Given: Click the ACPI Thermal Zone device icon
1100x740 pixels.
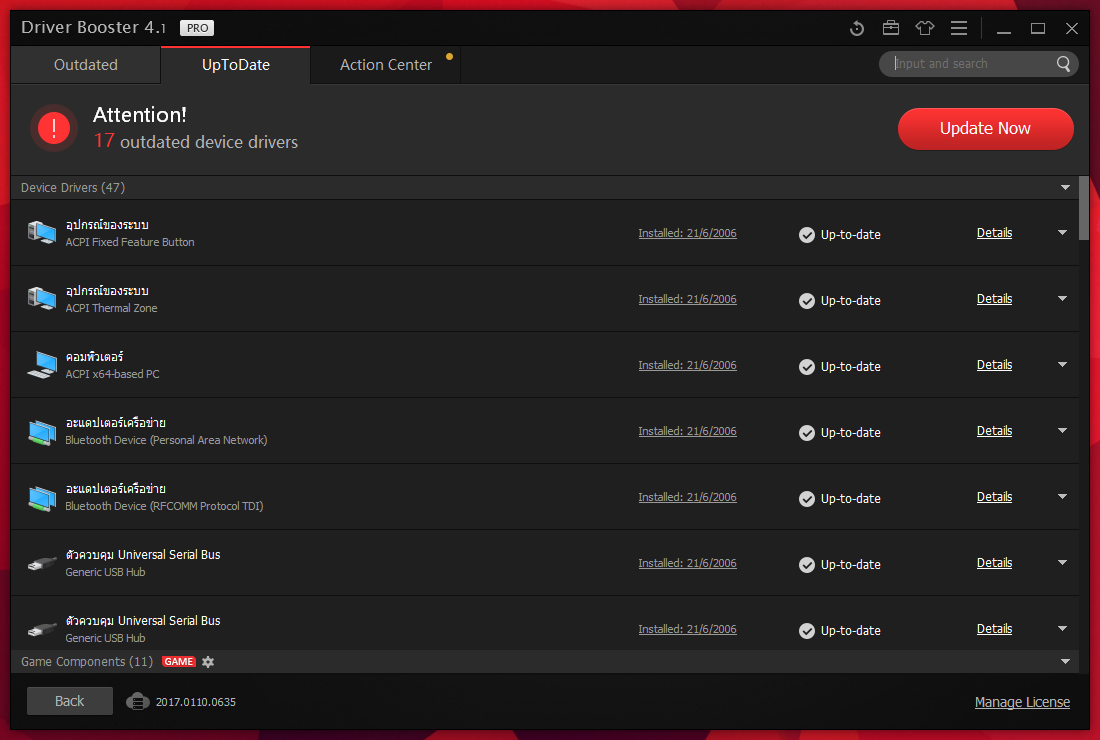Looking at the screenshot, I should (x=42, y=298).
